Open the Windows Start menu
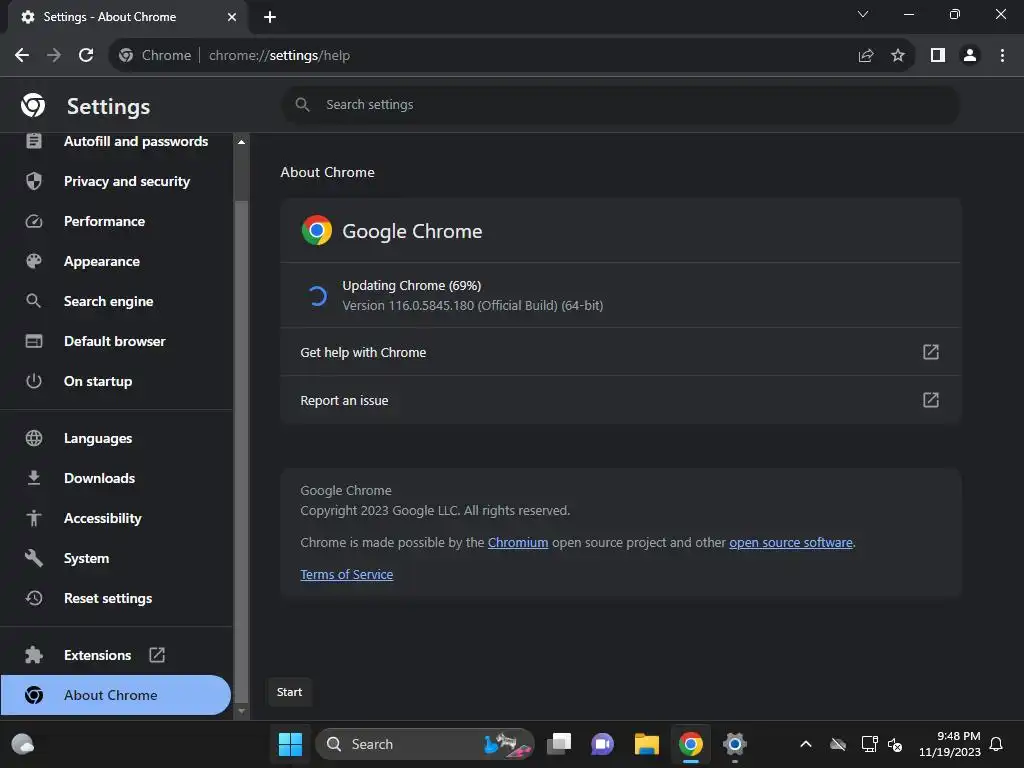 291,744
